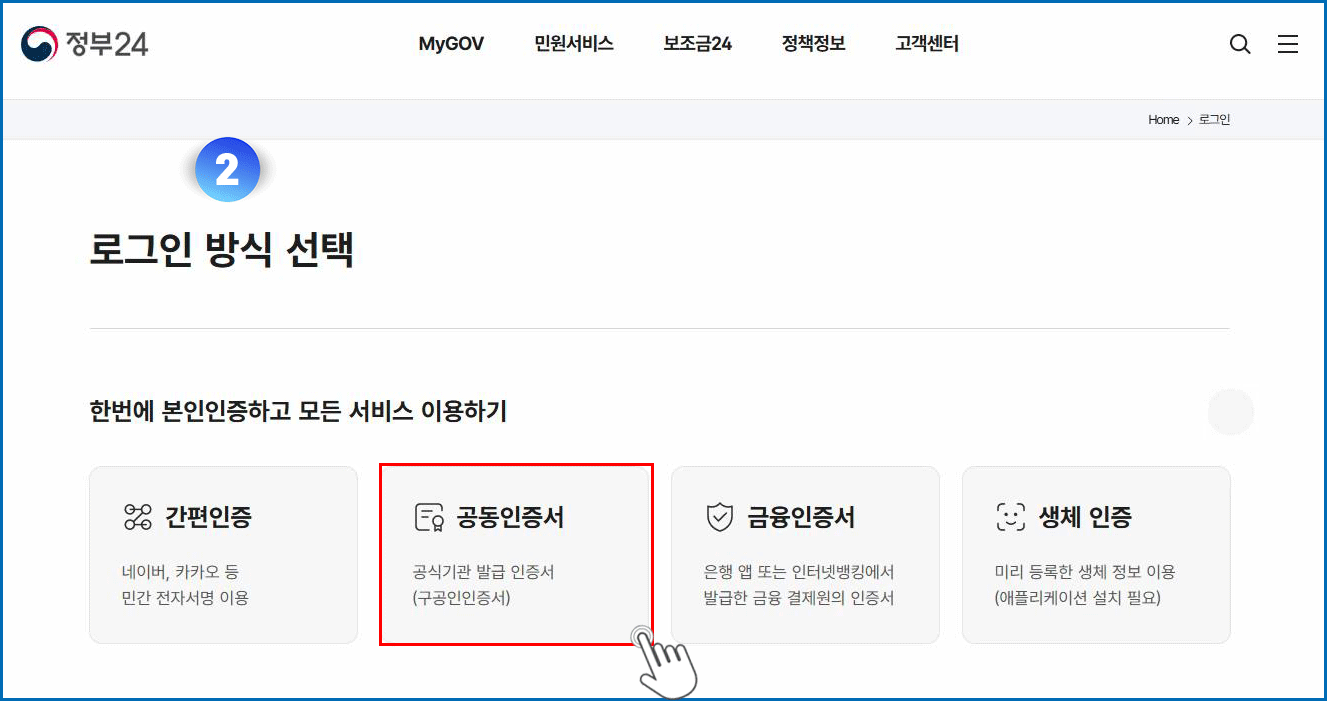Click the 간편인증 link icon

pyautogui.click(x=137, y=517)
